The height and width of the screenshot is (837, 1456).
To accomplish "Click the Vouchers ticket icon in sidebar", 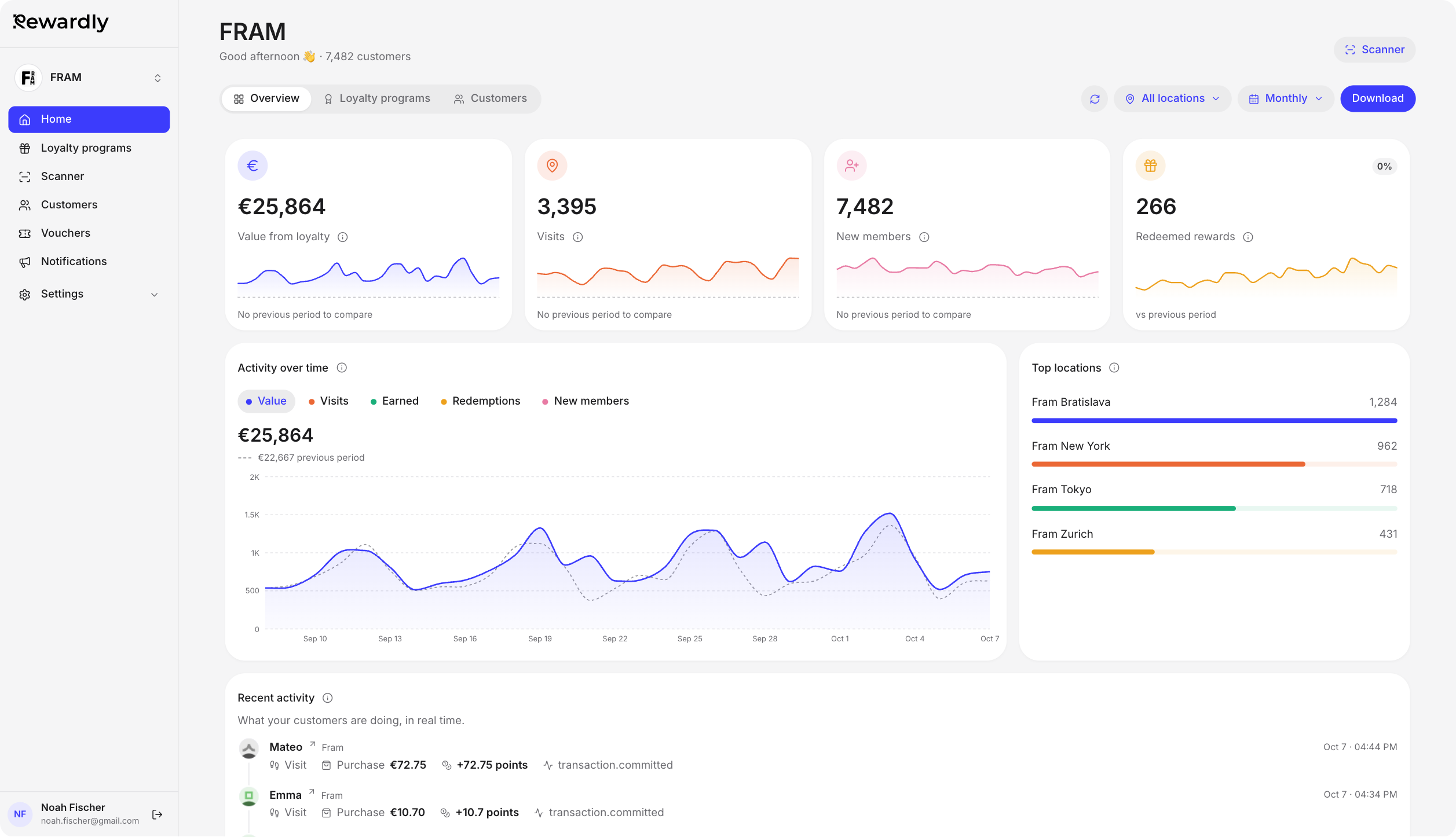I will point(25,234).
